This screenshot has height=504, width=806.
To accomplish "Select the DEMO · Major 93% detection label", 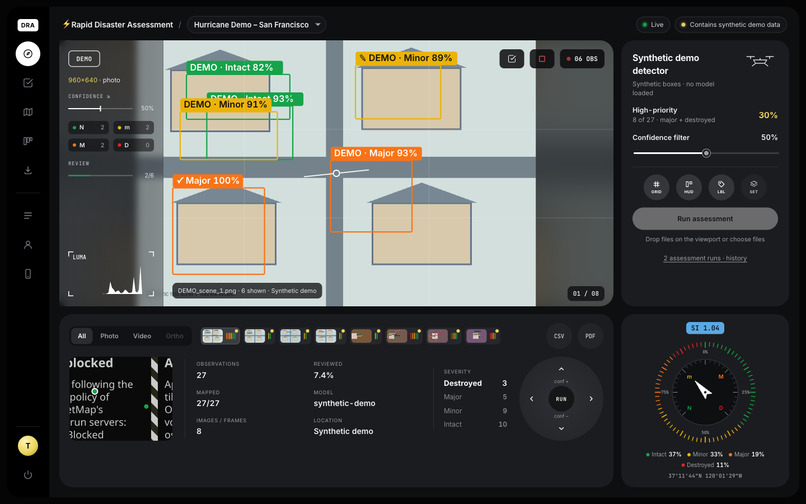I will point(376,153).
